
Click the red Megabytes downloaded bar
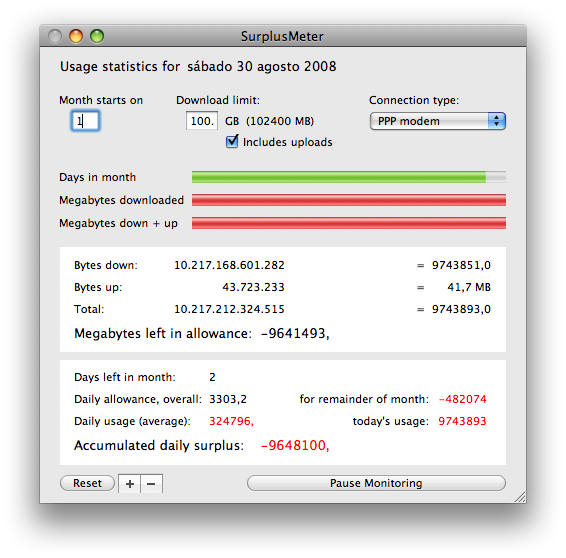point(349,200)
